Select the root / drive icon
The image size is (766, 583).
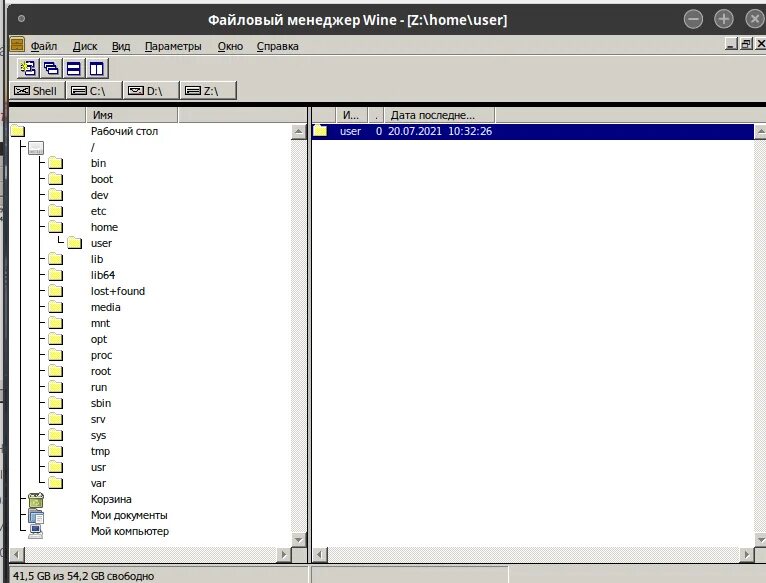click(36, 147)
